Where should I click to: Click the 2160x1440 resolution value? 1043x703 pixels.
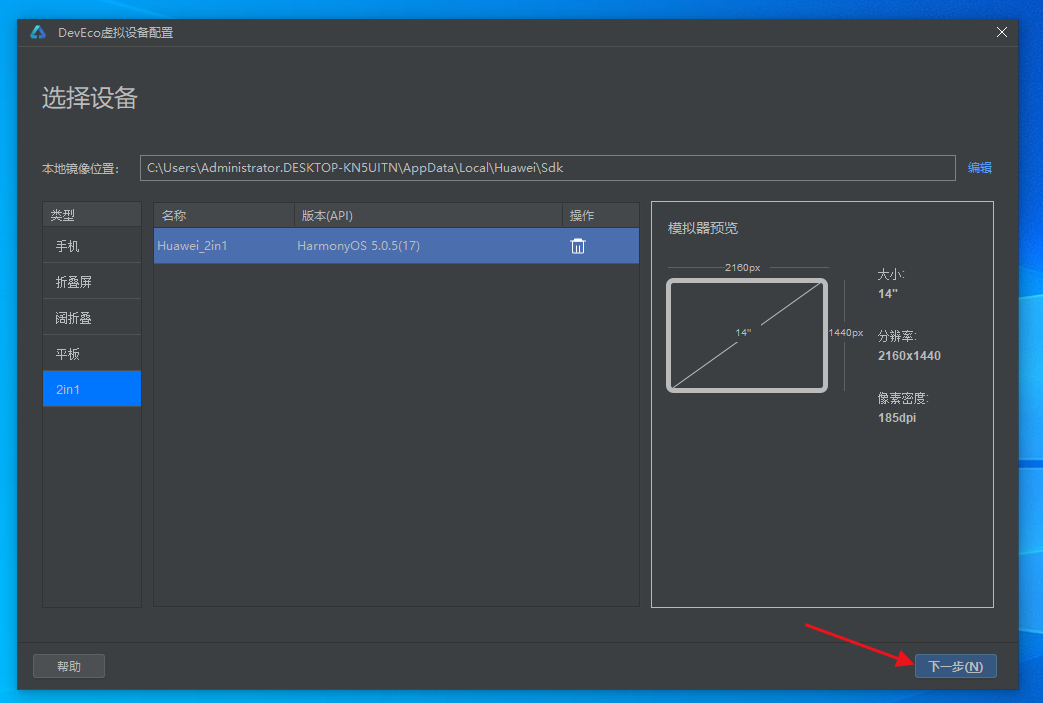[x=909, y=356]
